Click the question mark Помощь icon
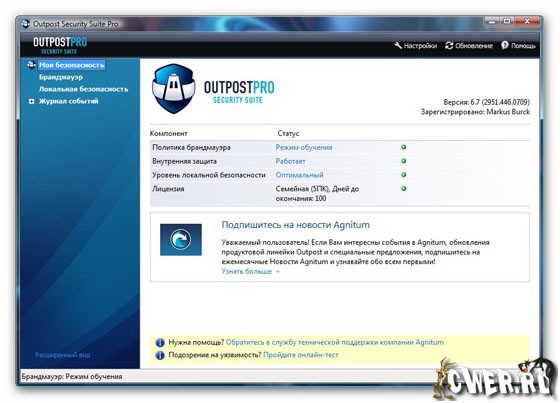560x403 pixels. click(504, 45)
